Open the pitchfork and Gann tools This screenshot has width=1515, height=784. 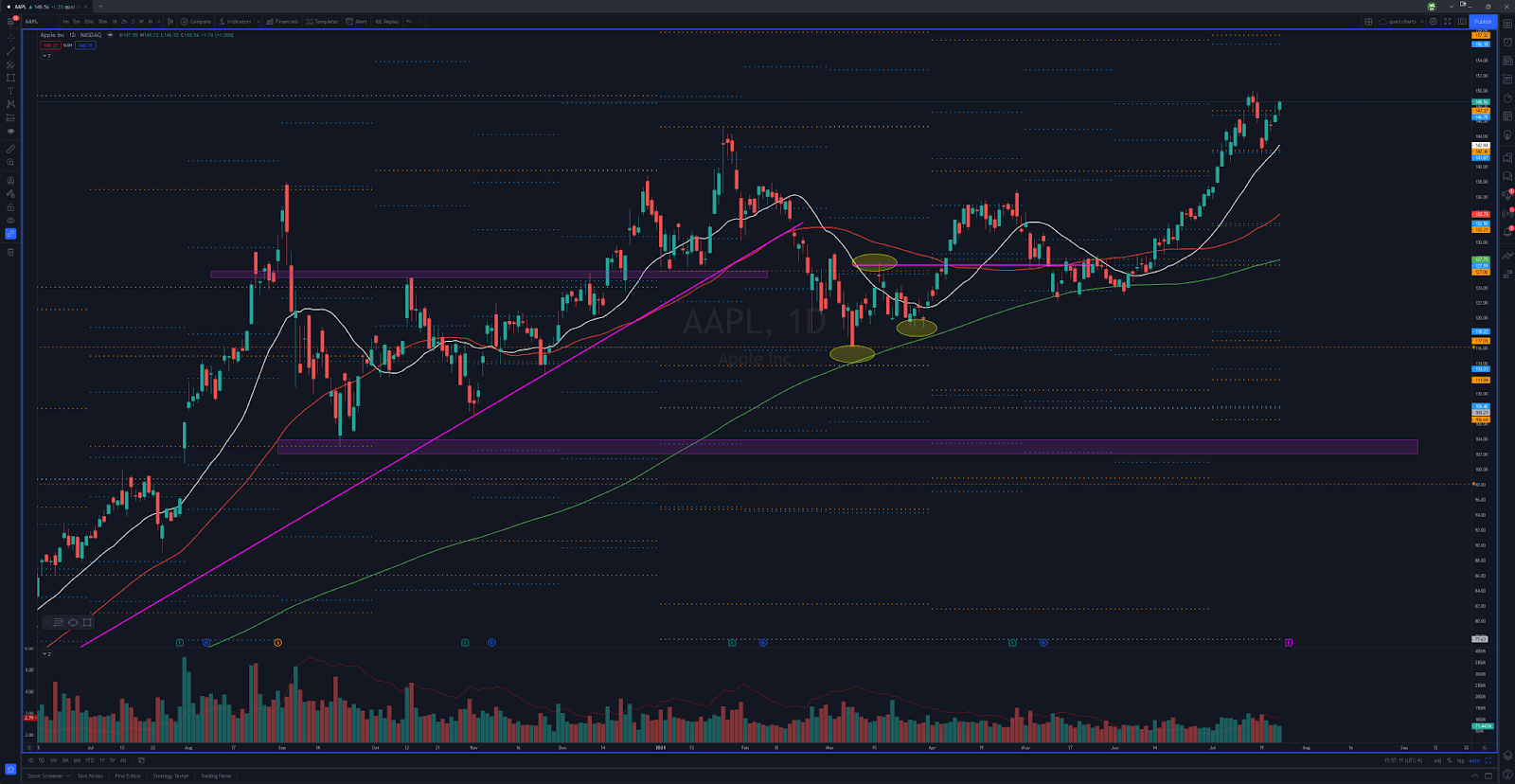(x=10, y=64)
